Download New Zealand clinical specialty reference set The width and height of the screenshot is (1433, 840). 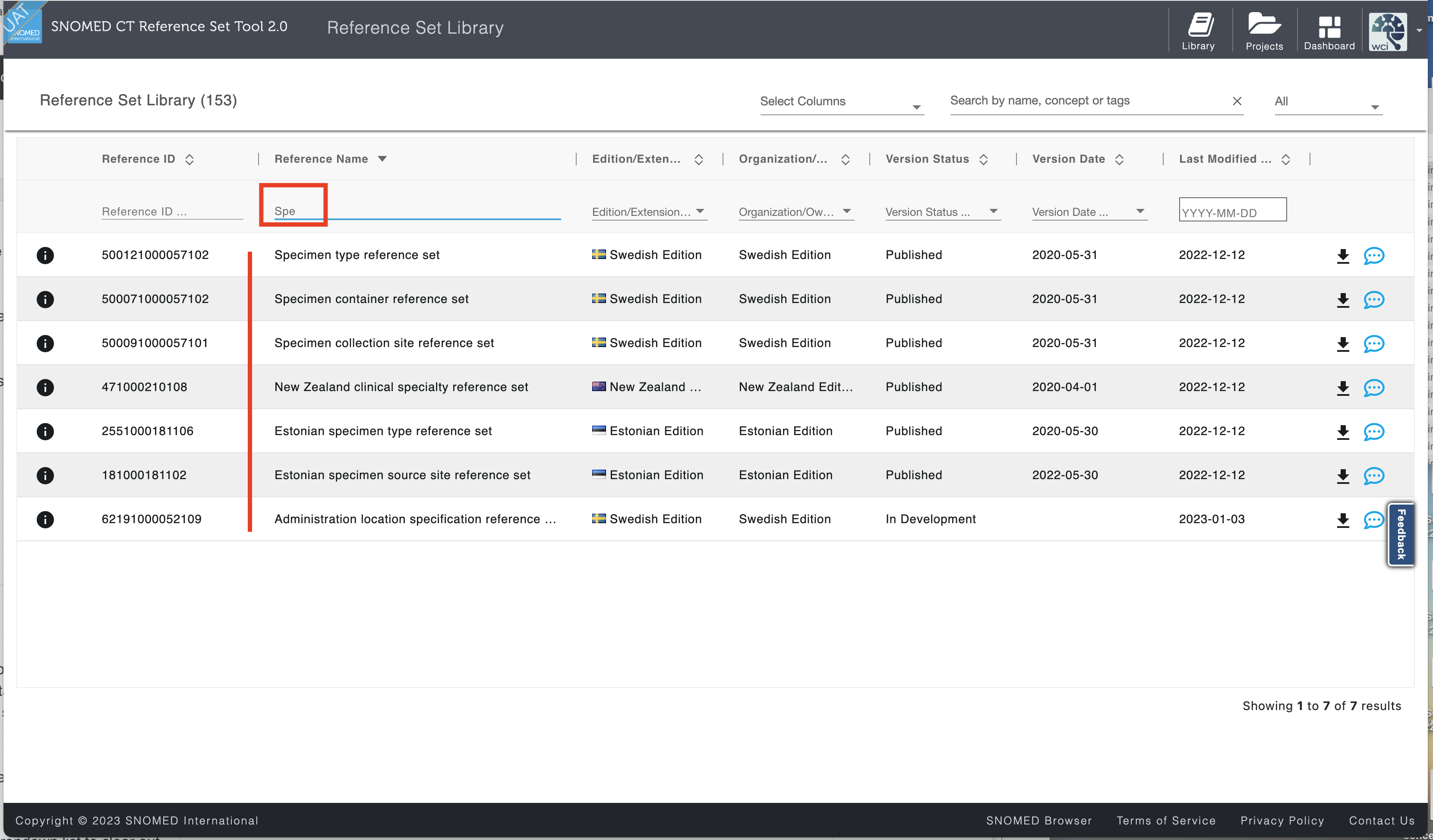(1343, 388)
